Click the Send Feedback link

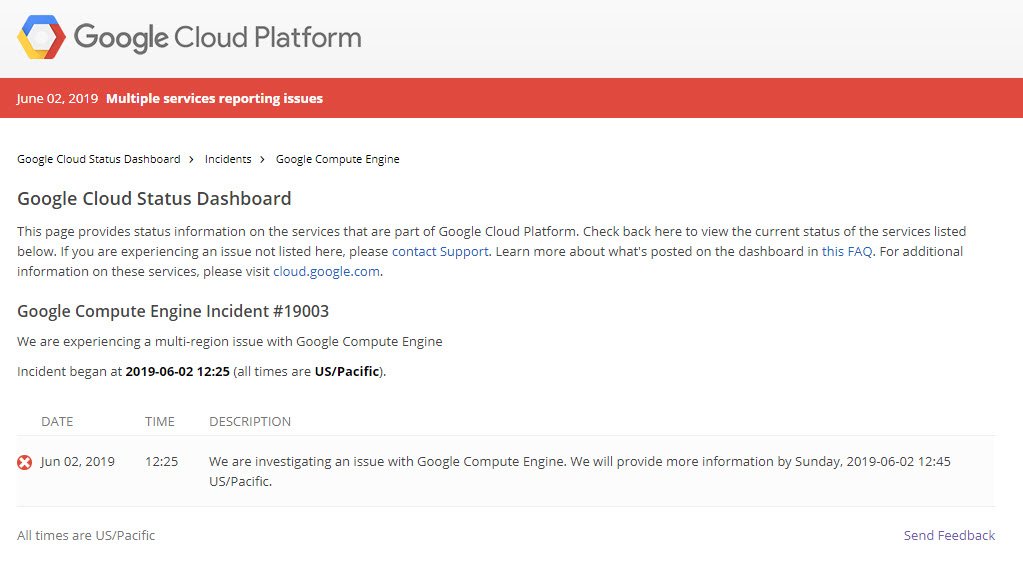click(949, 535)
